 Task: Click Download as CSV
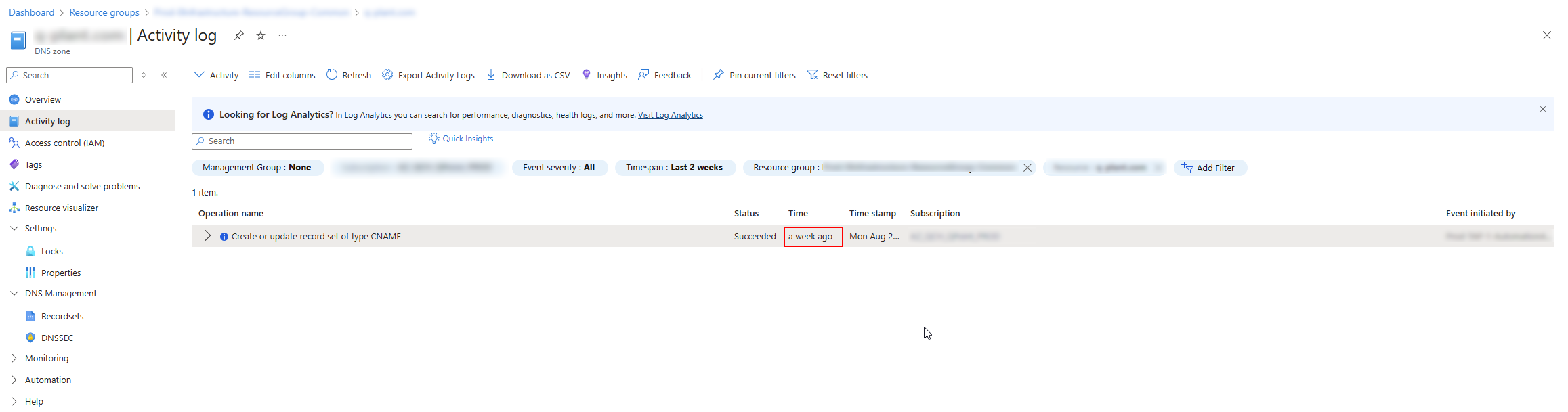point(528,75)
